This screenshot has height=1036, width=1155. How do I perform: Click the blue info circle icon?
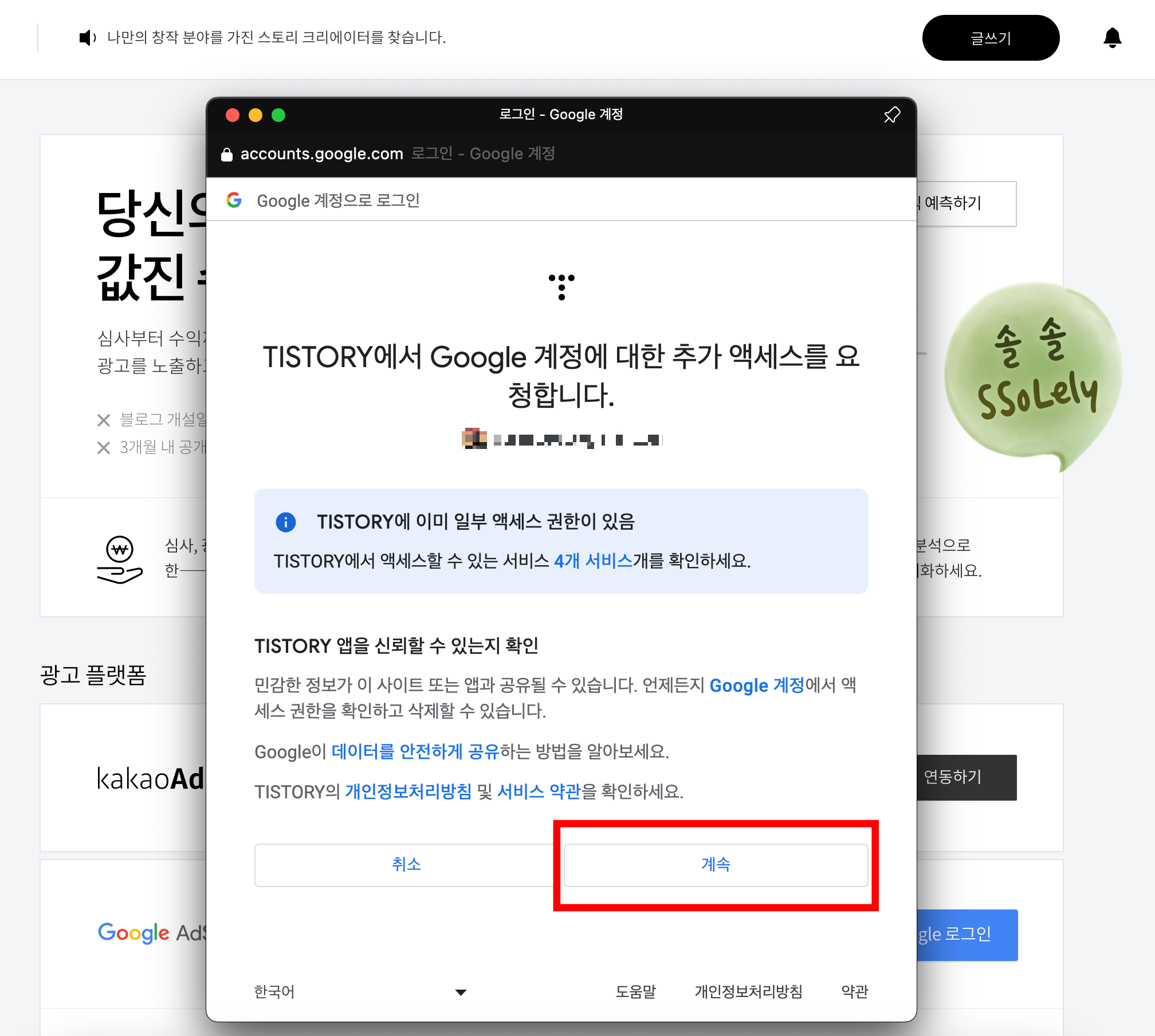click(286, 522)
